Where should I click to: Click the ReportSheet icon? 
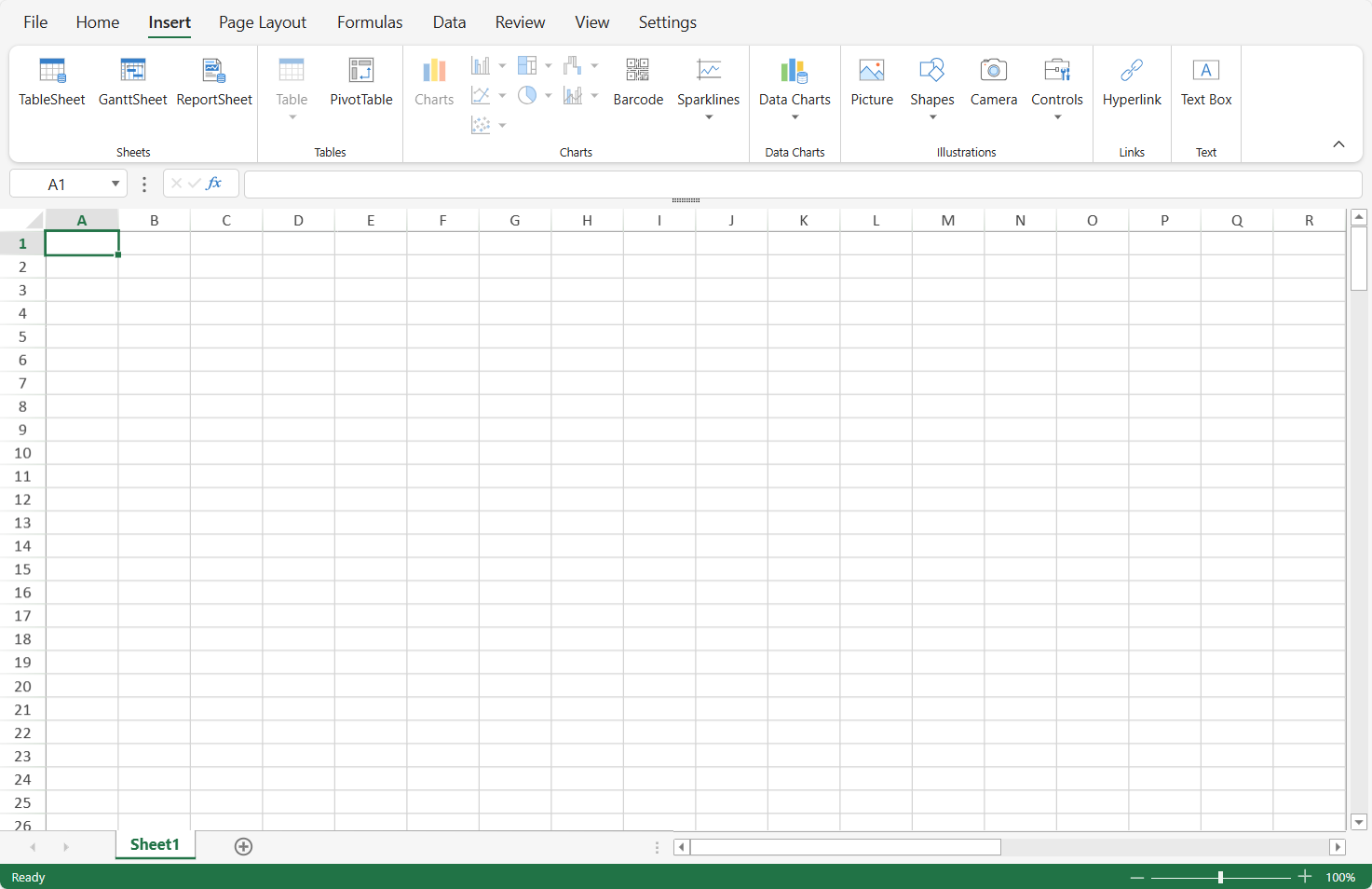(x=214, y=71)
